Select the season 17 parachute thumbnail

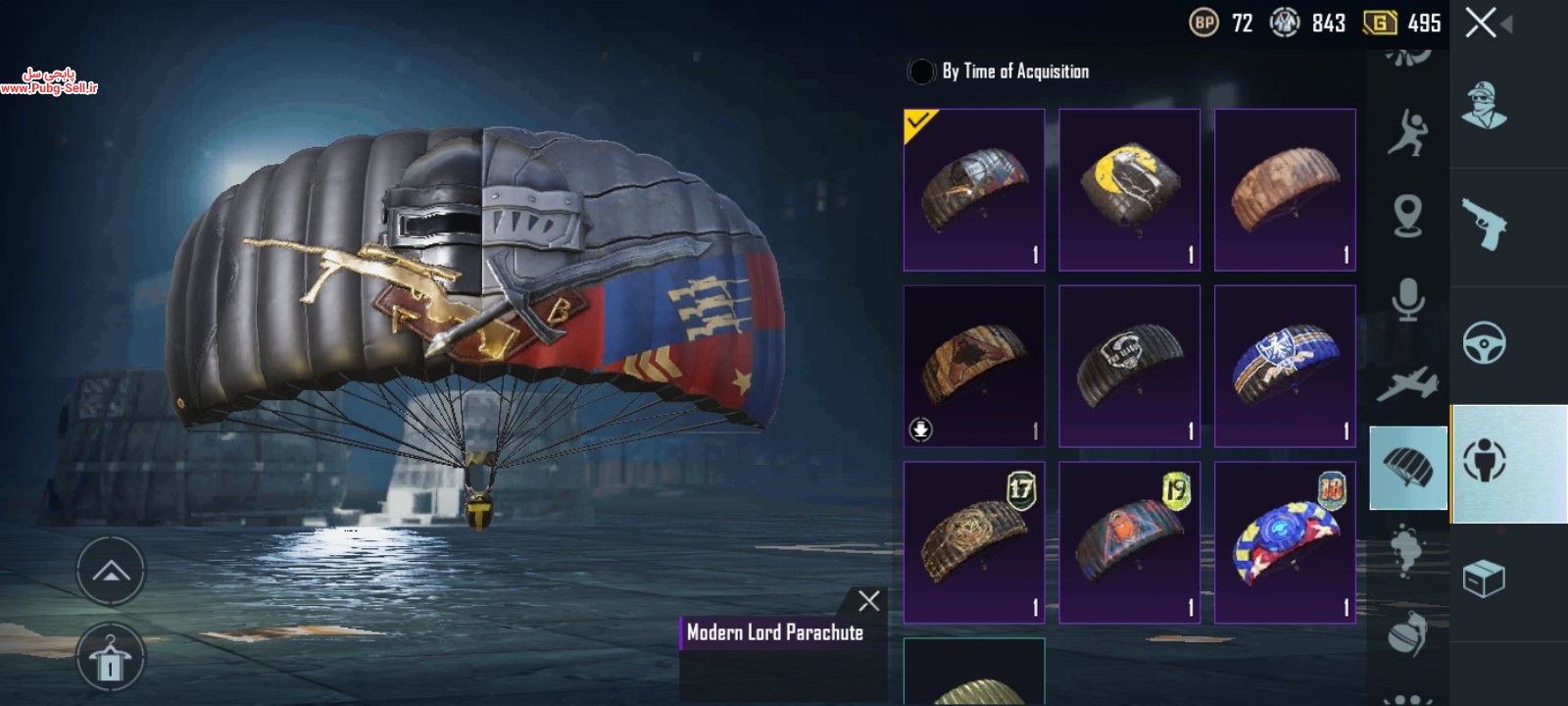(x=974, y=542)
